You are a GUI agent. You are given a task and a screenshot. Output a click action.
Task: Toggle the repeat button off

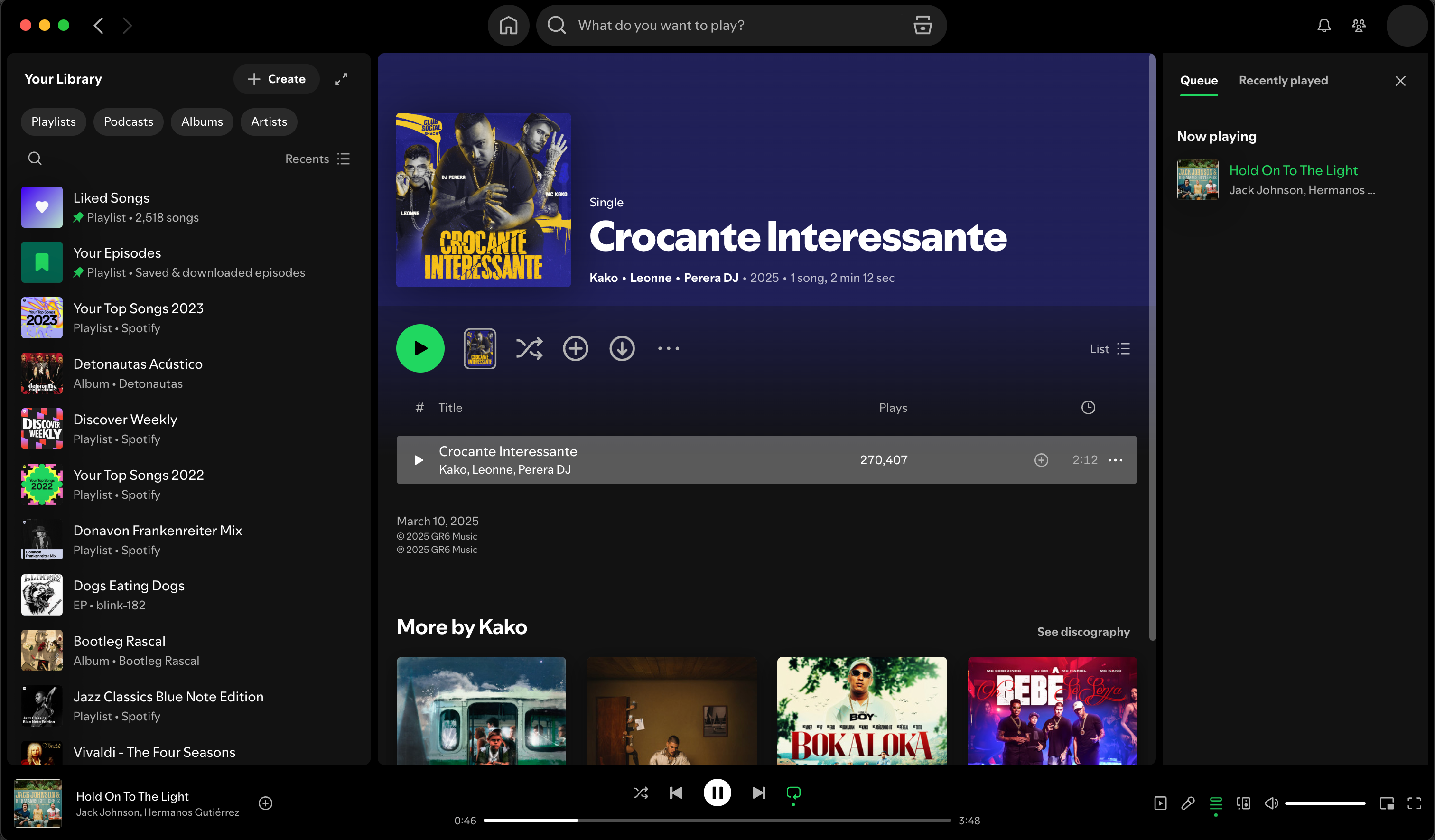pyautogui.click(x=793, y=793)
